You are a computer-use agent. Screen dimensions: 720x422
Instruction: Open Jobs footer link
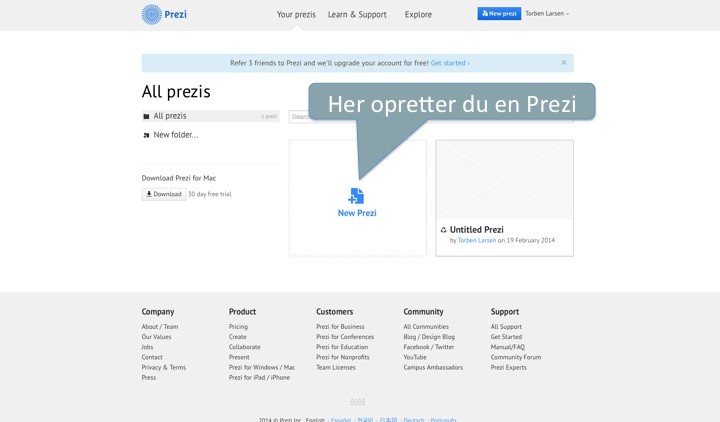tap(147, 347)
